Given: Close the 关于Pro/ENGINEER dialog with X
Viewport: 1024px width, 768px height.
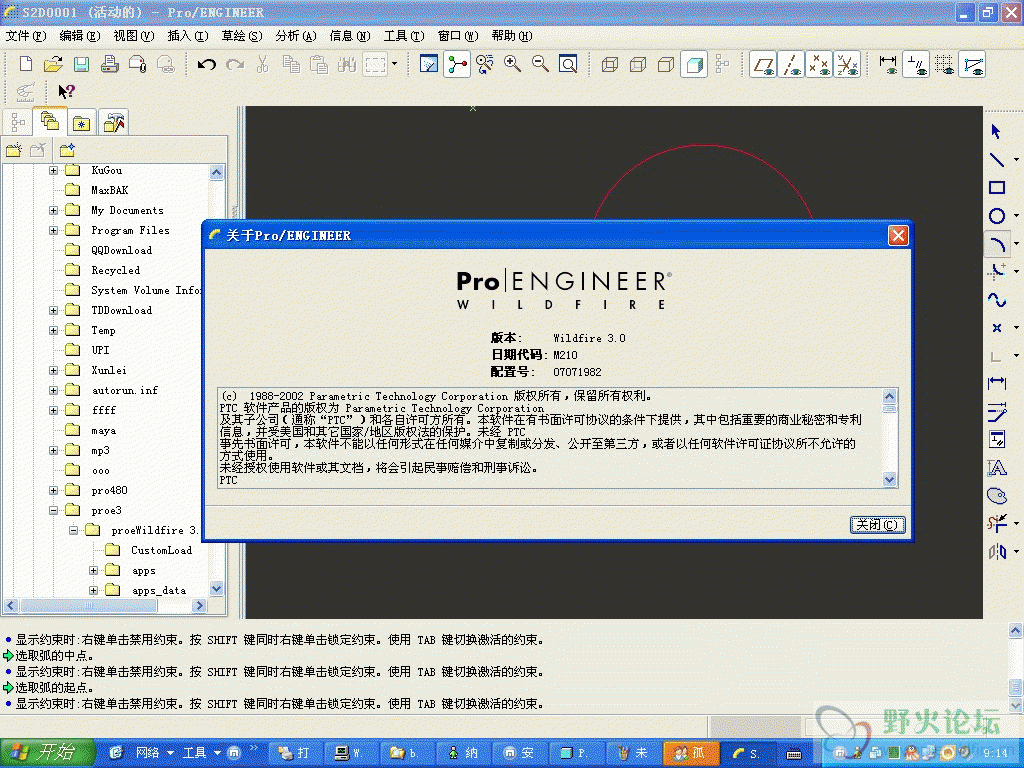Looking at the screenshot, I should click(898, 235).
